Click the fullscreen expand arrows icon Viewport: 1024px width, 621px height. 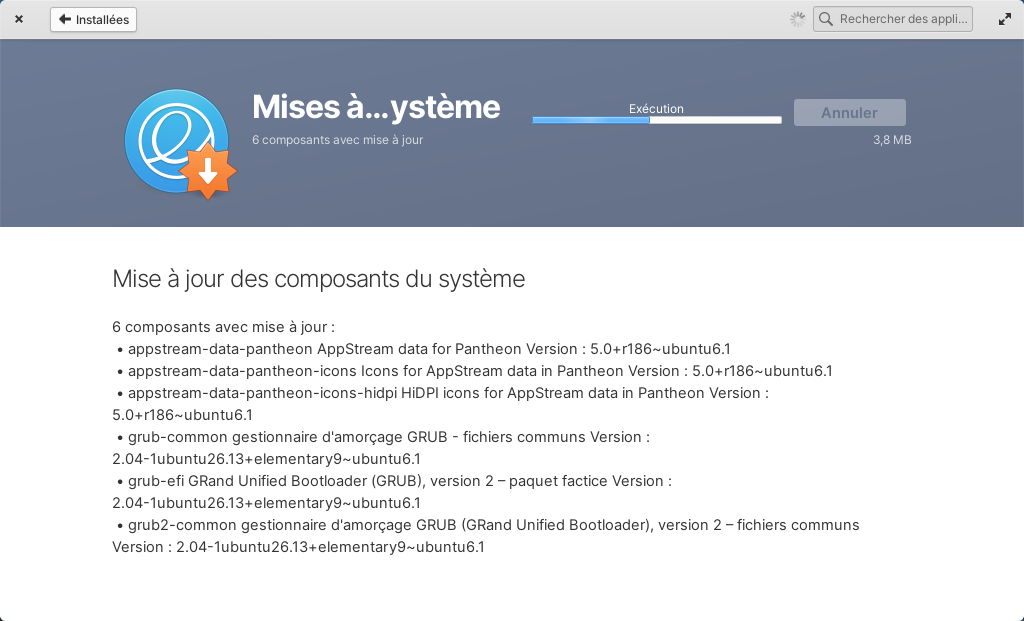[x=1004, y=19]
